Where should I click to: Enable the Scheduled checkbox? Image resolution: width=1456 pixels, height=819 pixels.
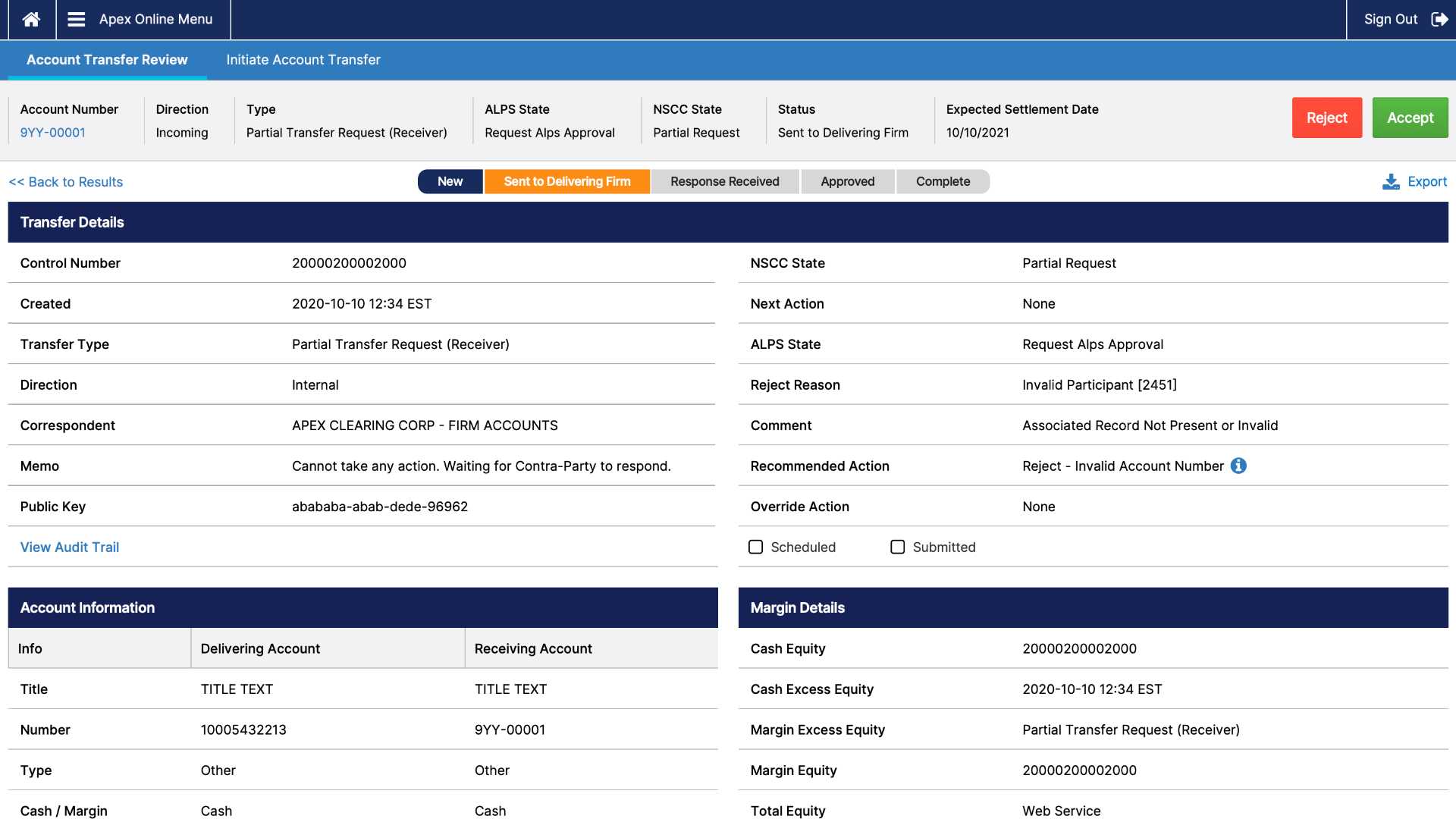pyautogui.click(x=755, y=547)
